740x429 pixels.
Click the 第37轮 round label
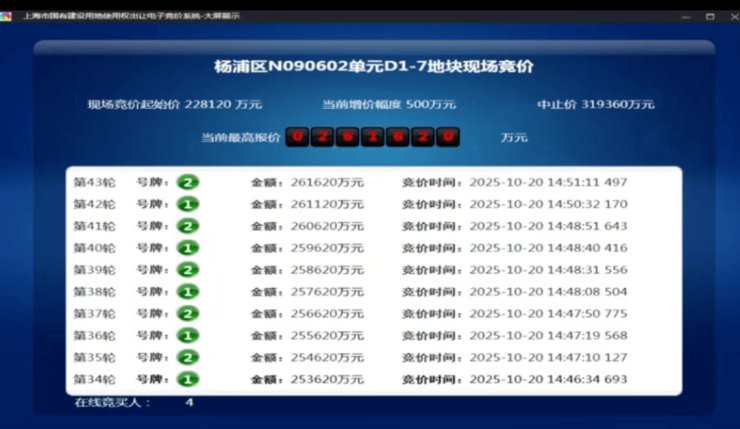tap(94, 314)
